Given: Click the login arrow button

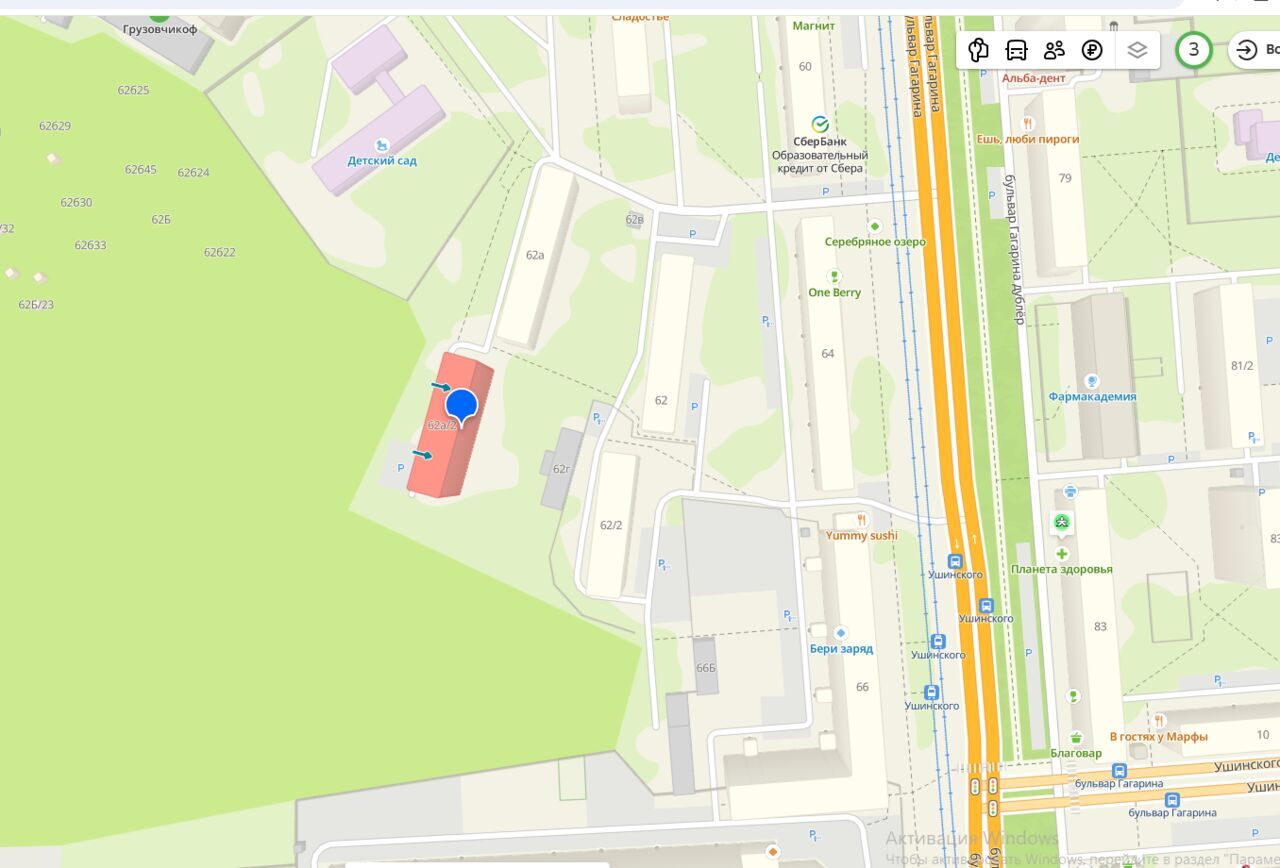Looking at the screenshot, I should (x=1246, y=50).
